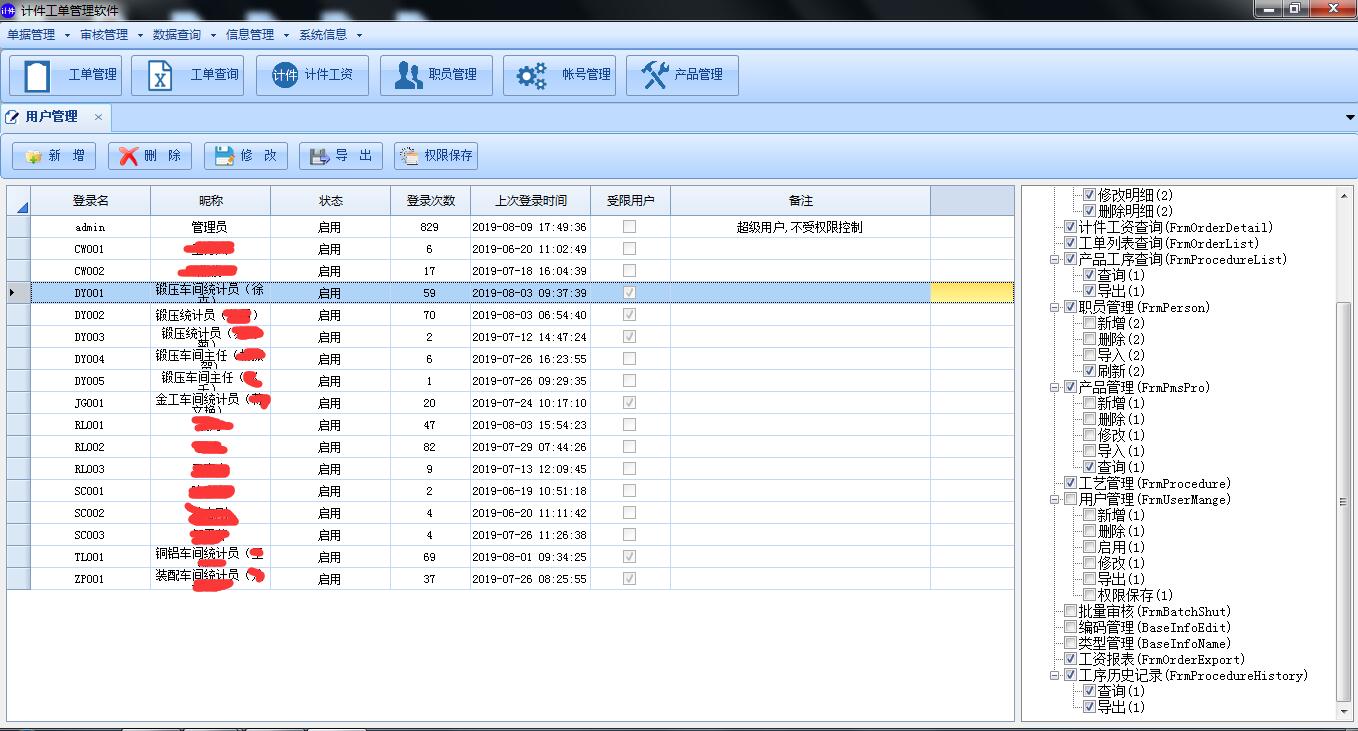This screenshot has width=1358, height=731.
Task: Enable the 编码管理 (BaseInfoEdit) permission
Action: [x=1070, y=627]
